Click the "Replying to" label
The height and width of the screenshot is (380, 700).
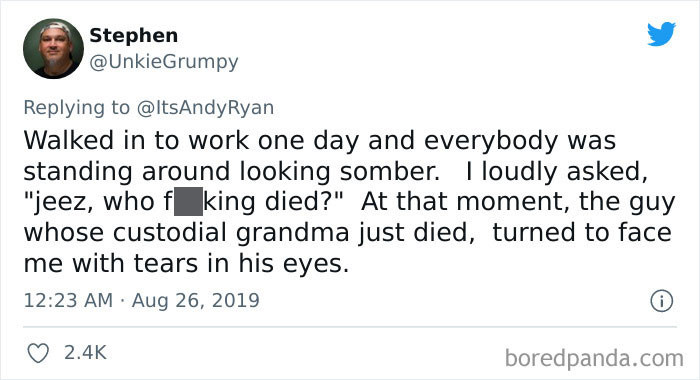coord(77,108)
